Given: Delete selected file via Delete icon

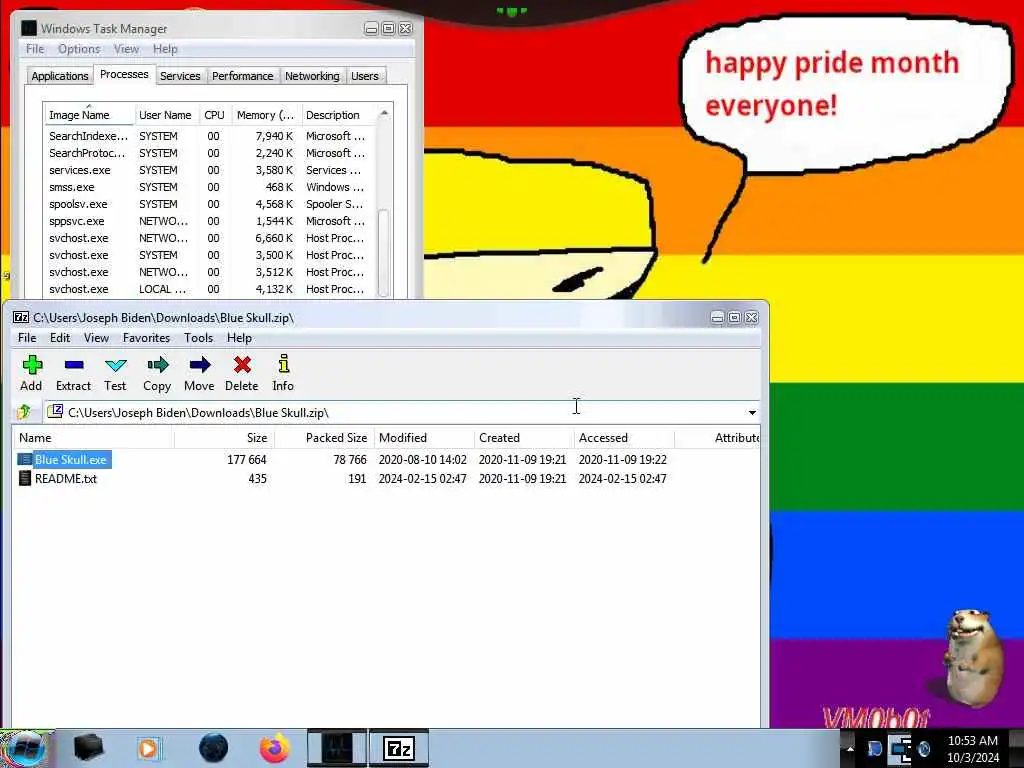Looking at the screenshot, I should tap(242, 374).
